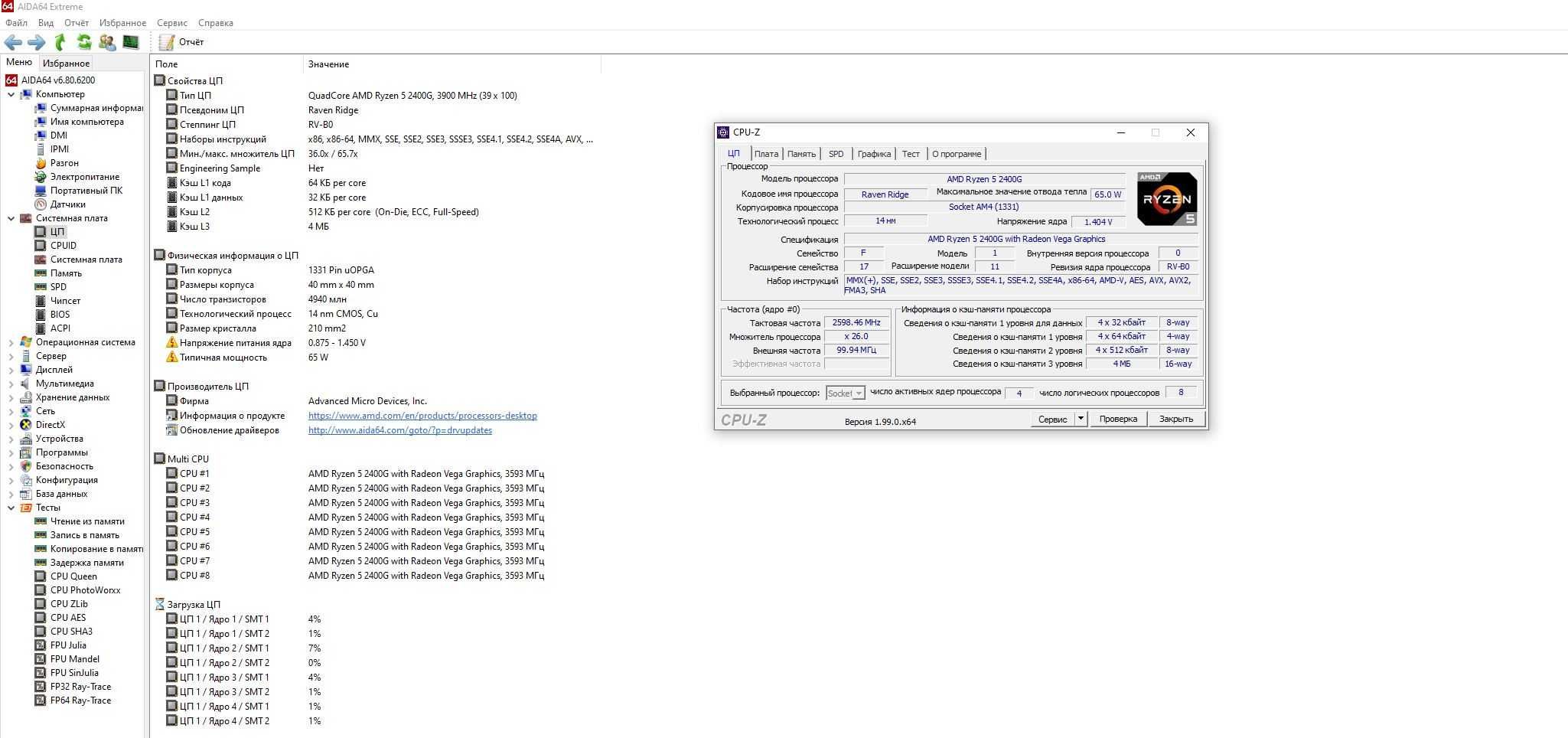Expand the Дисплей tree node
The height and width of the screenshot is (738, 1568).
(11, 370)
